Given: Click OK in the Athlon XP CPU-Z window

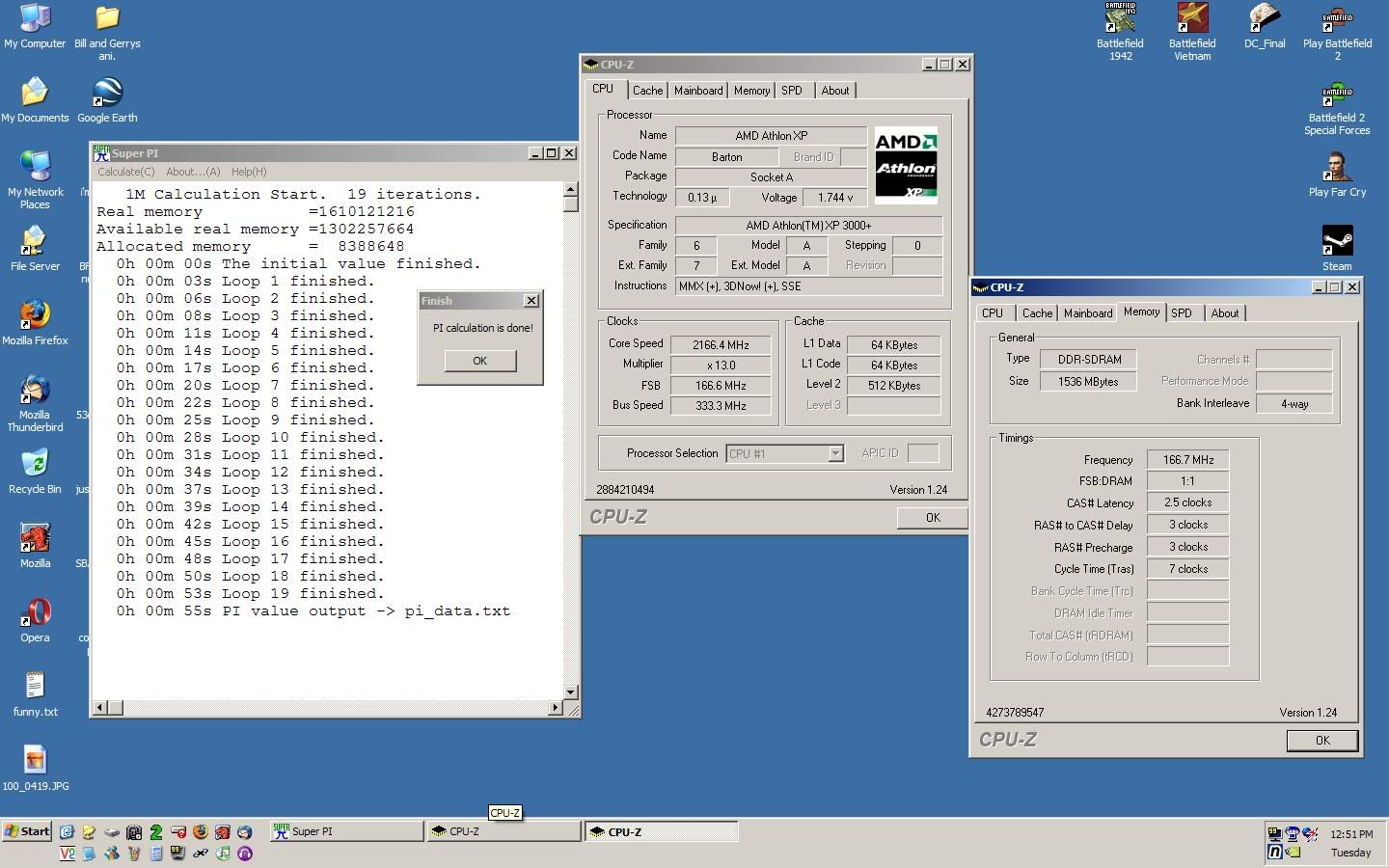Looking at the screenshot, I should point(933,518).
